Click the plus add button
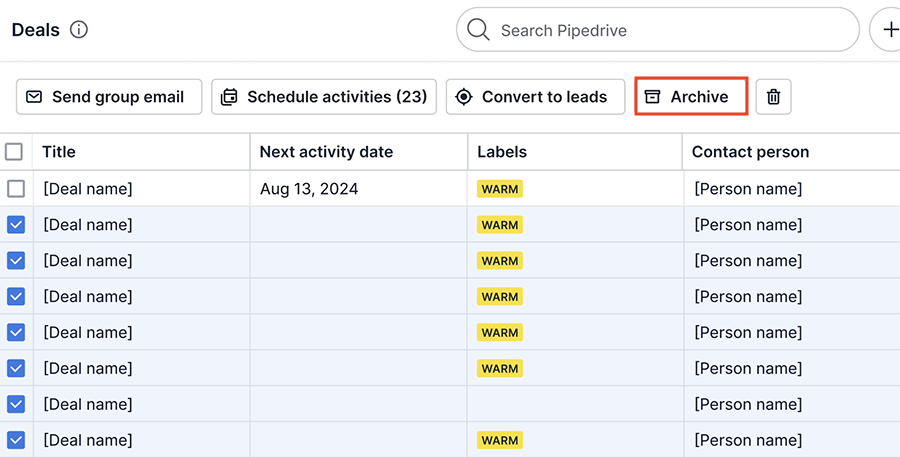 [889, 30]
